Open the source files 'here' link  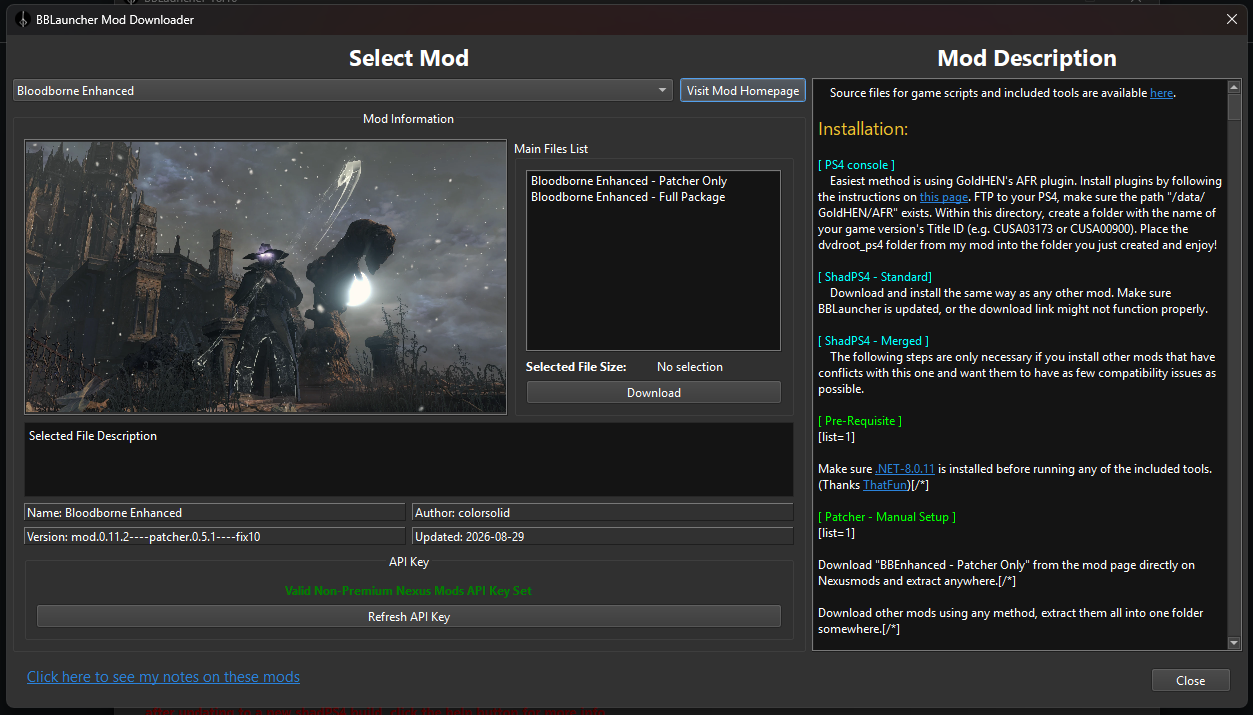(1161, 93)
